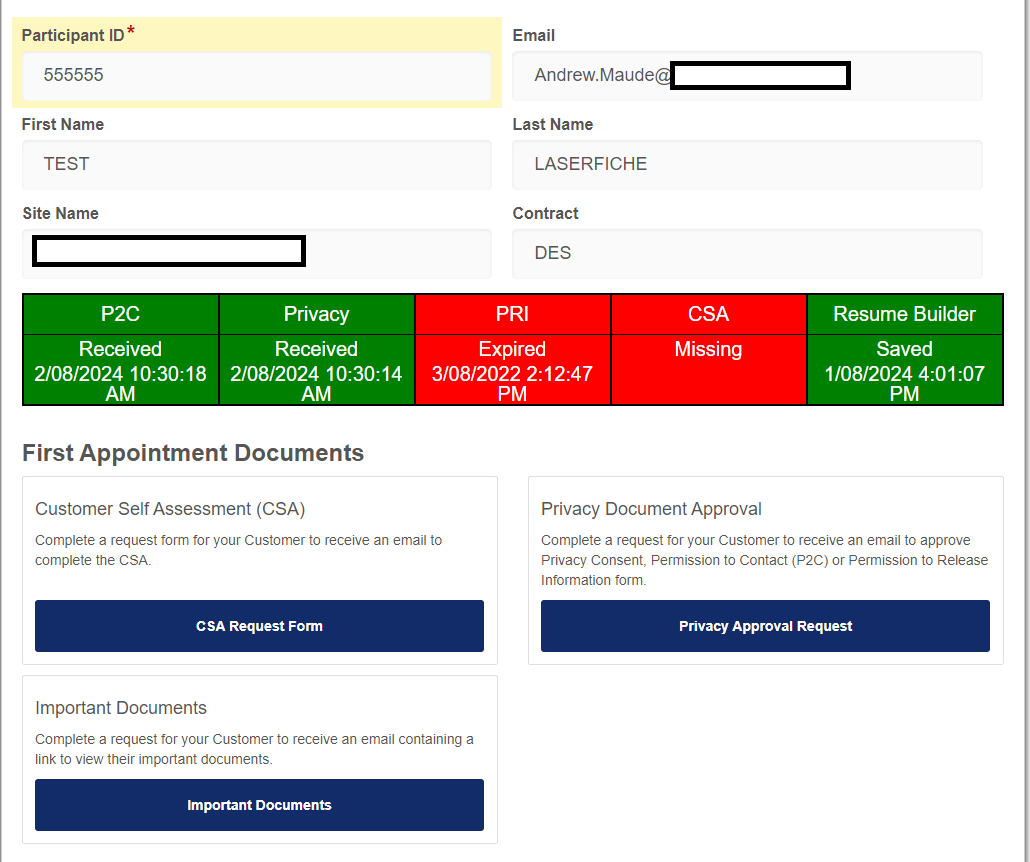The width and height of the screenshot is (1030, 862).
Task: Click the Site Name field
Action: click(257, 254)
